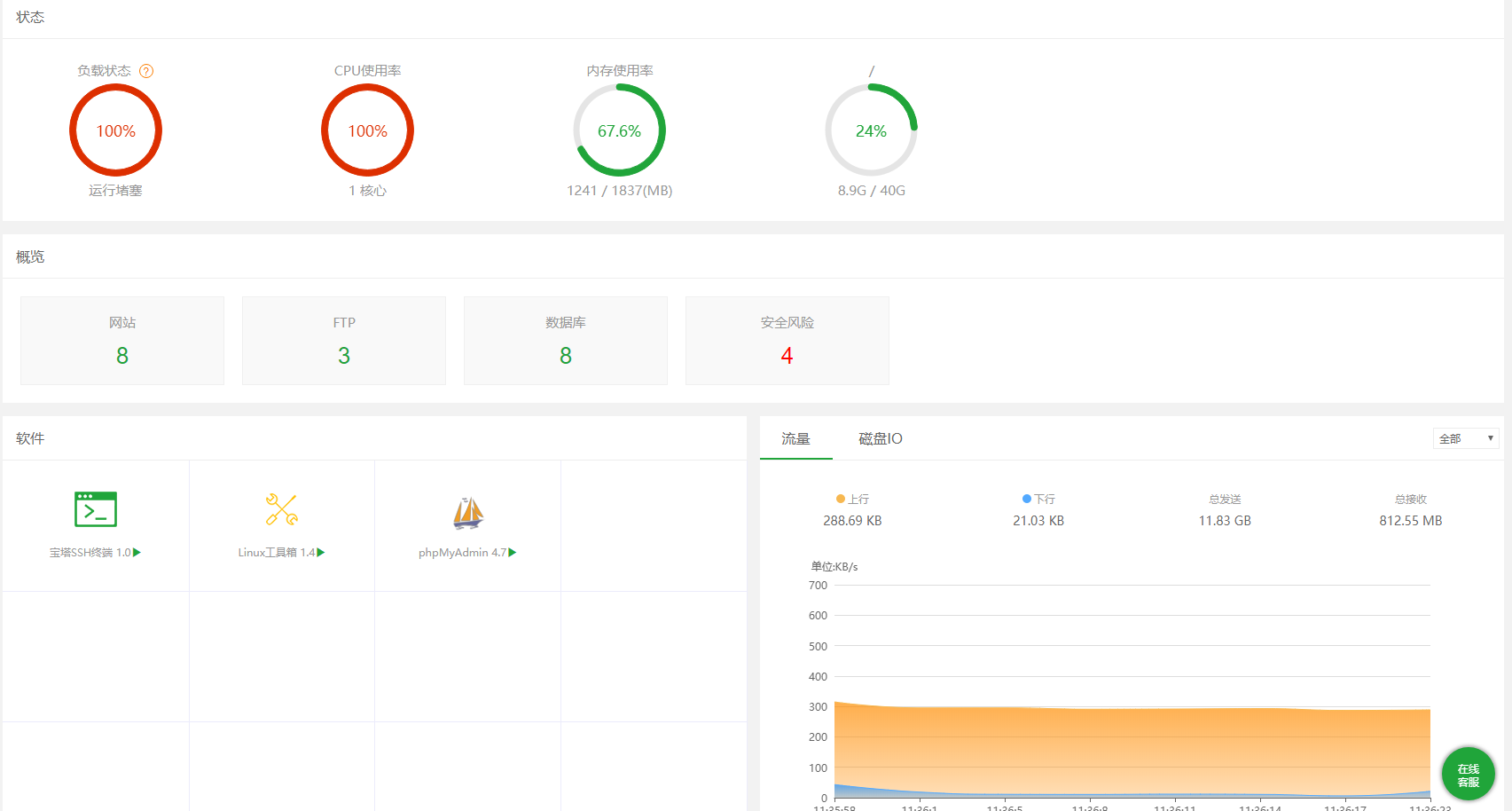Viewport: 1512px width, 811px height.
Task: Click the play arrow next to phpMyAdmin 4.7
Action: (513, 553)
